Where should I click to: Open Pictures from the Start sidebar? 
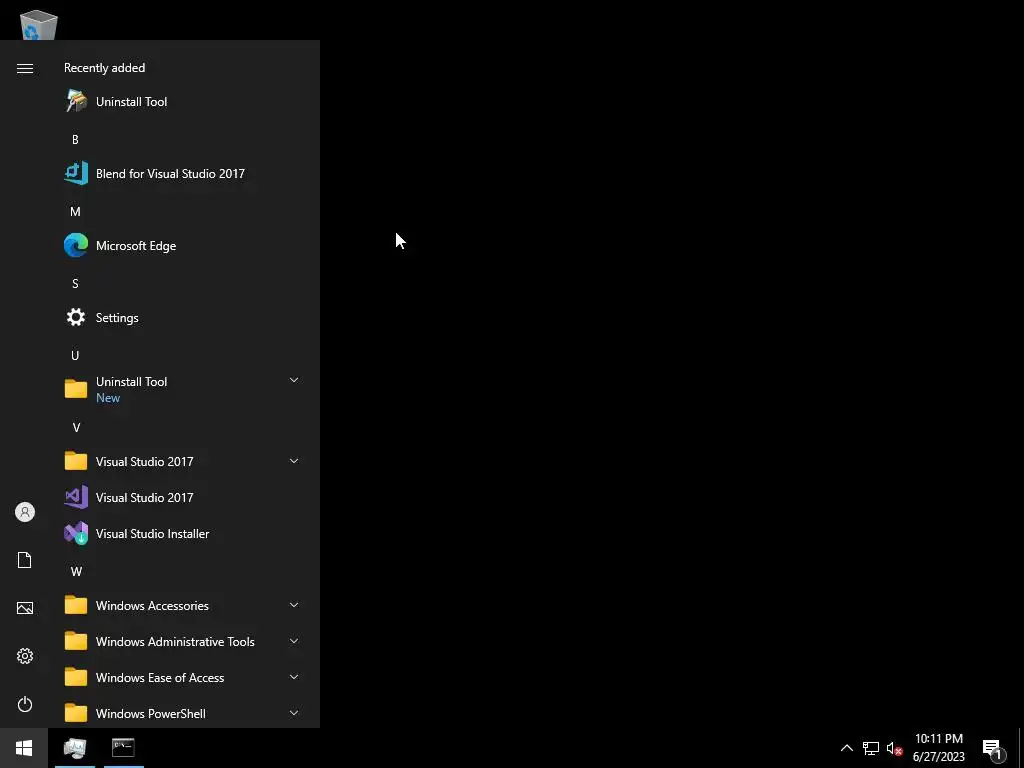pyautogui.click(x=25, y=608)
